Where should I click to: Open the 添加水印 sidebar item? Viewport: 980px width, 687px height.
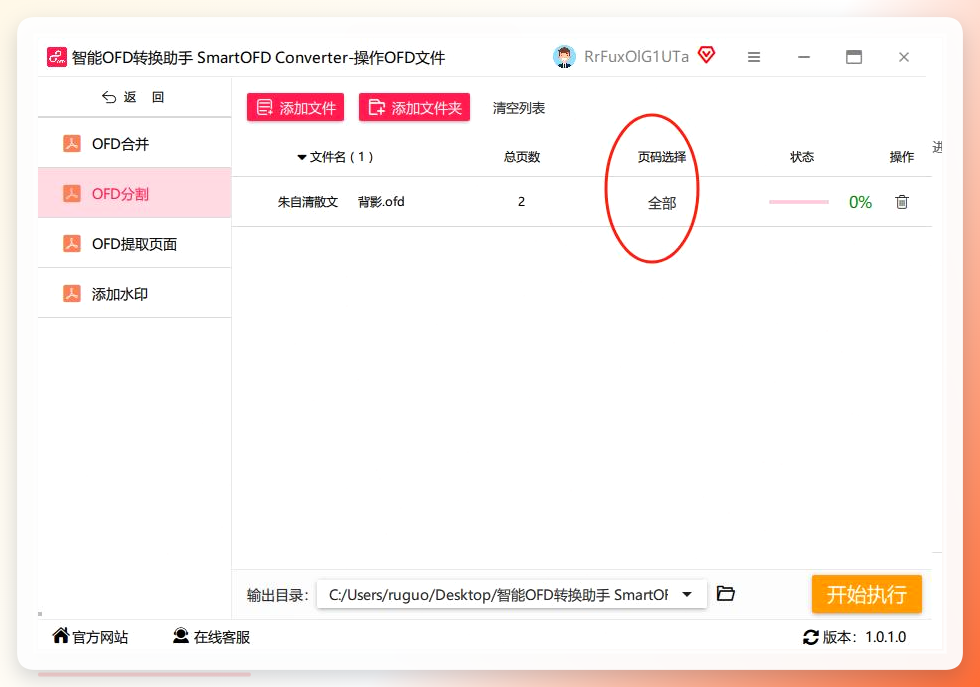point(134,293)
